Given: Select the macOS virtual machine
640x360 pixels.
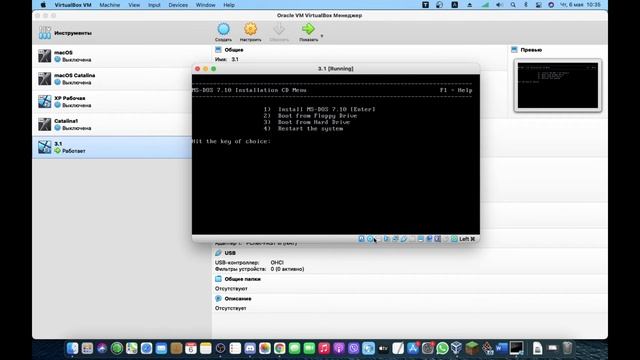Looking at the screenshot, I should pyautogui.click(x=122, y=56).
